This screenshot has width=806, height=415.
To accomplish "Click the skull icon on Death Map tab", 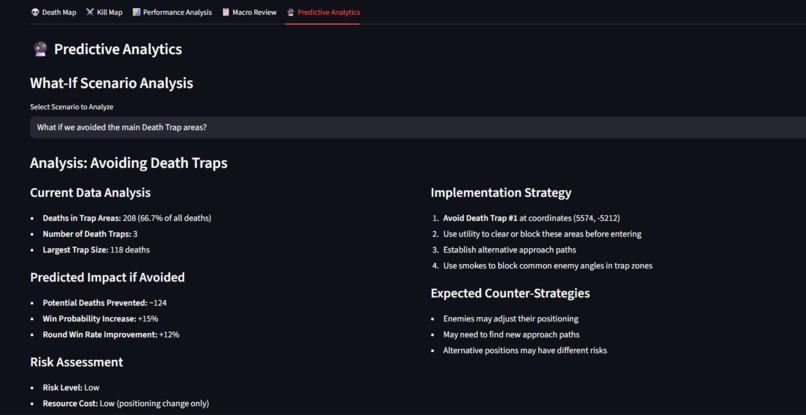I will point(35,12).
